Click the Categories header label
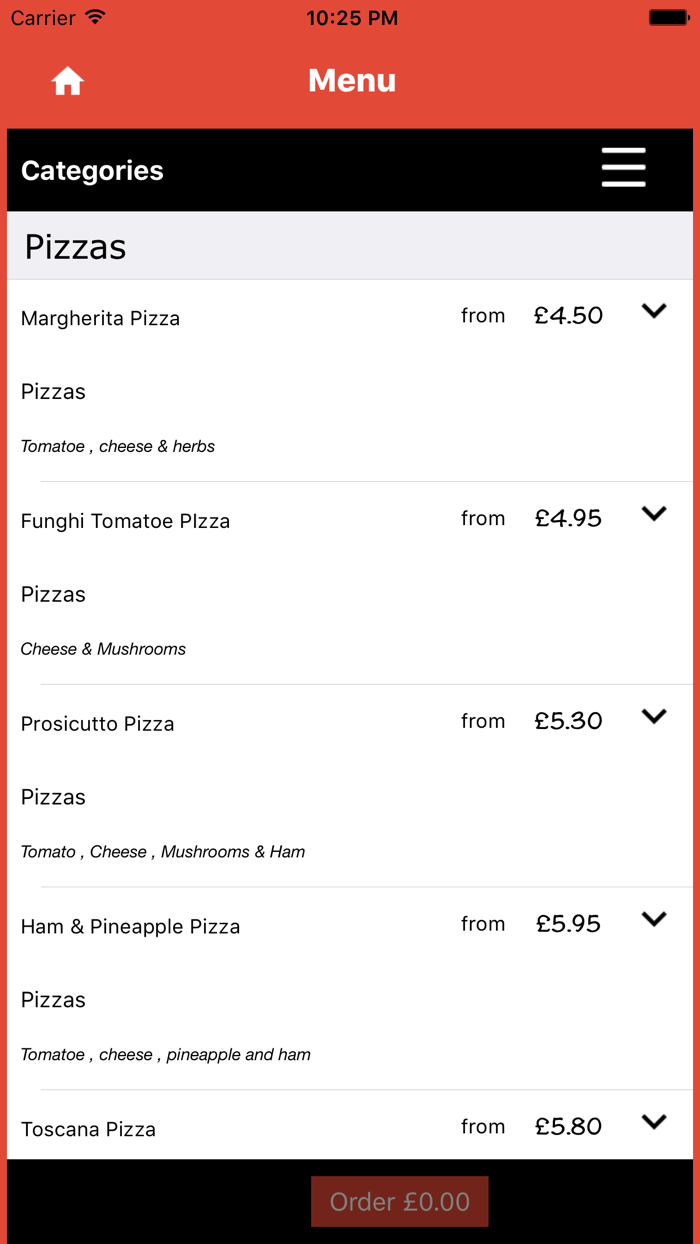This screenshot has width=700, height=1244. pyautogui.click(x=92, y=171)
